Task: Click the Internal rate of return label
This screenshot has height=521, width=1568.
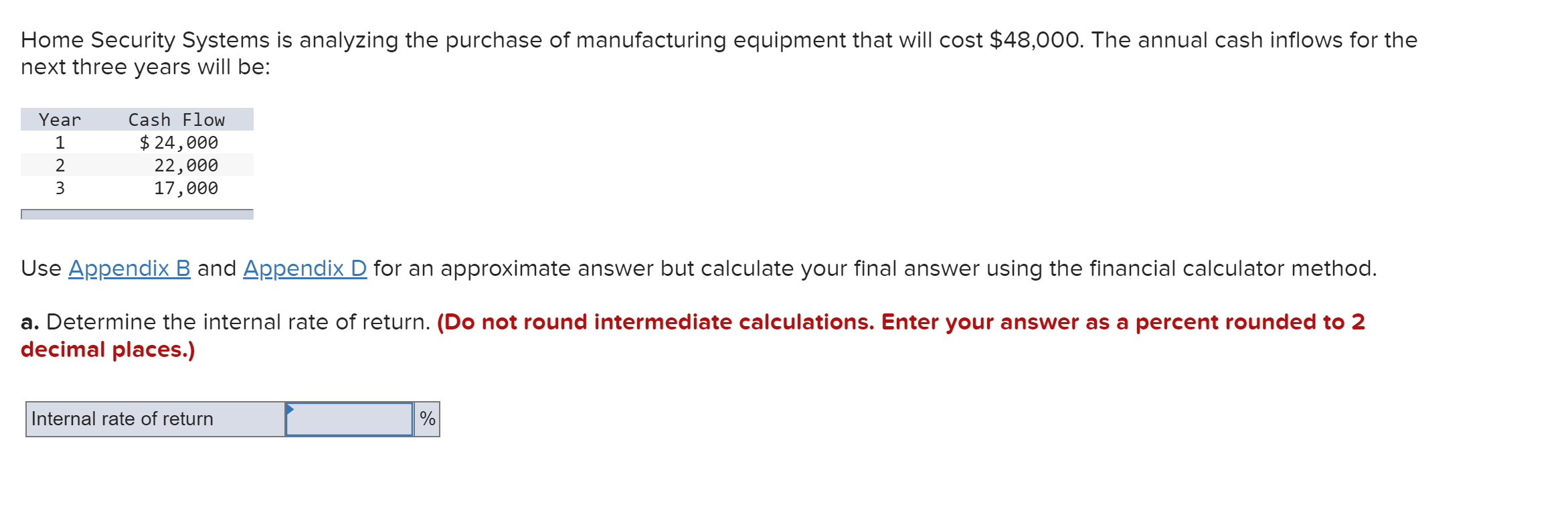Action: click(122, 419)
